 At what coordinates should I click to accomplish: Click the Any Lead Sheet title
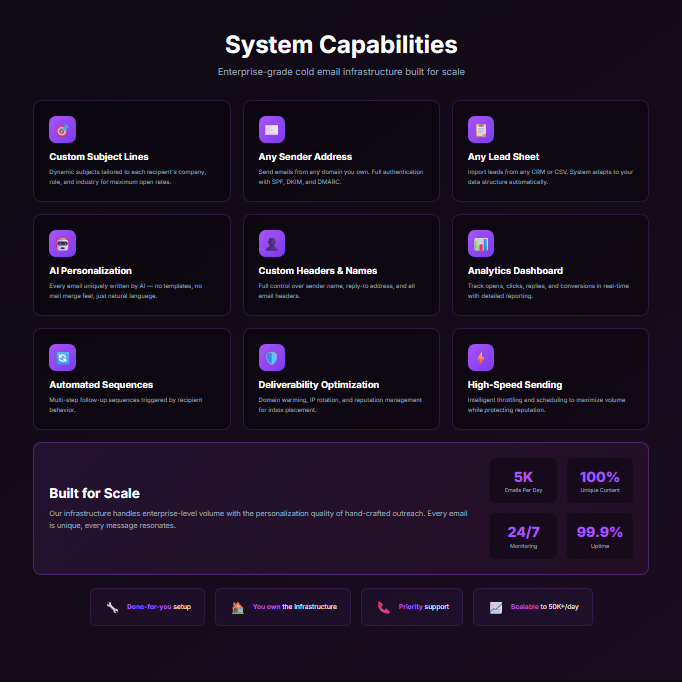click(x=503, y=157)
